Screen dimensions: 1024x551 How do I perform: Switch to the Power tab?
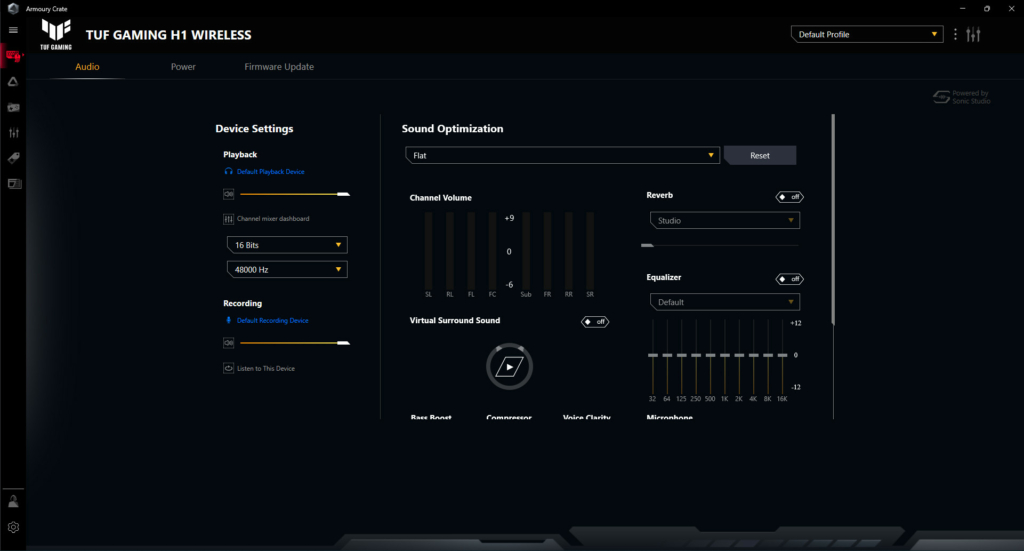[183, 67]
